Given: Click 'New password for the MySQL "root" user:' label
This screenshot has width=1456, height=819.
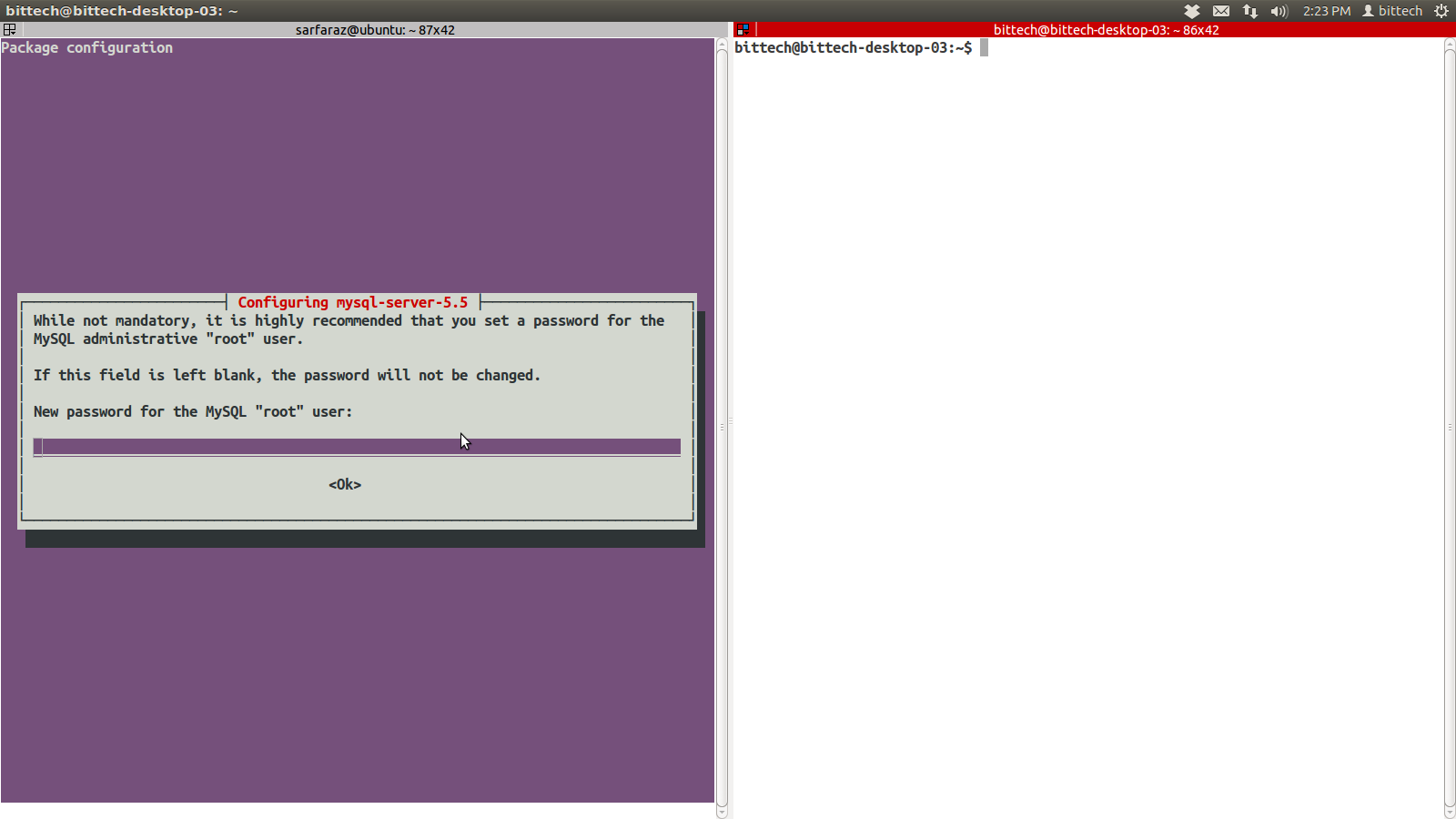Looking at the screenshot, I should pos(193,411).
